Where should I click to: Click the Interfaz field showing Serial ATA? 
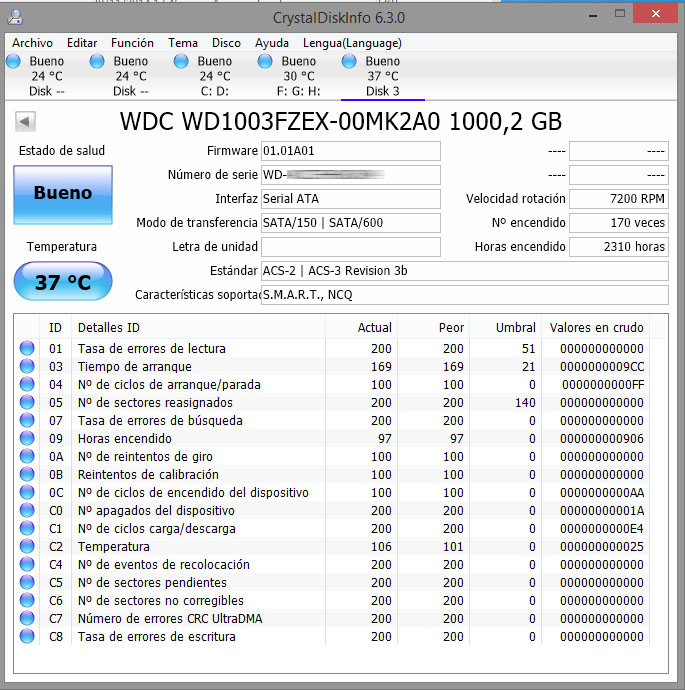[x=351, y=198]
